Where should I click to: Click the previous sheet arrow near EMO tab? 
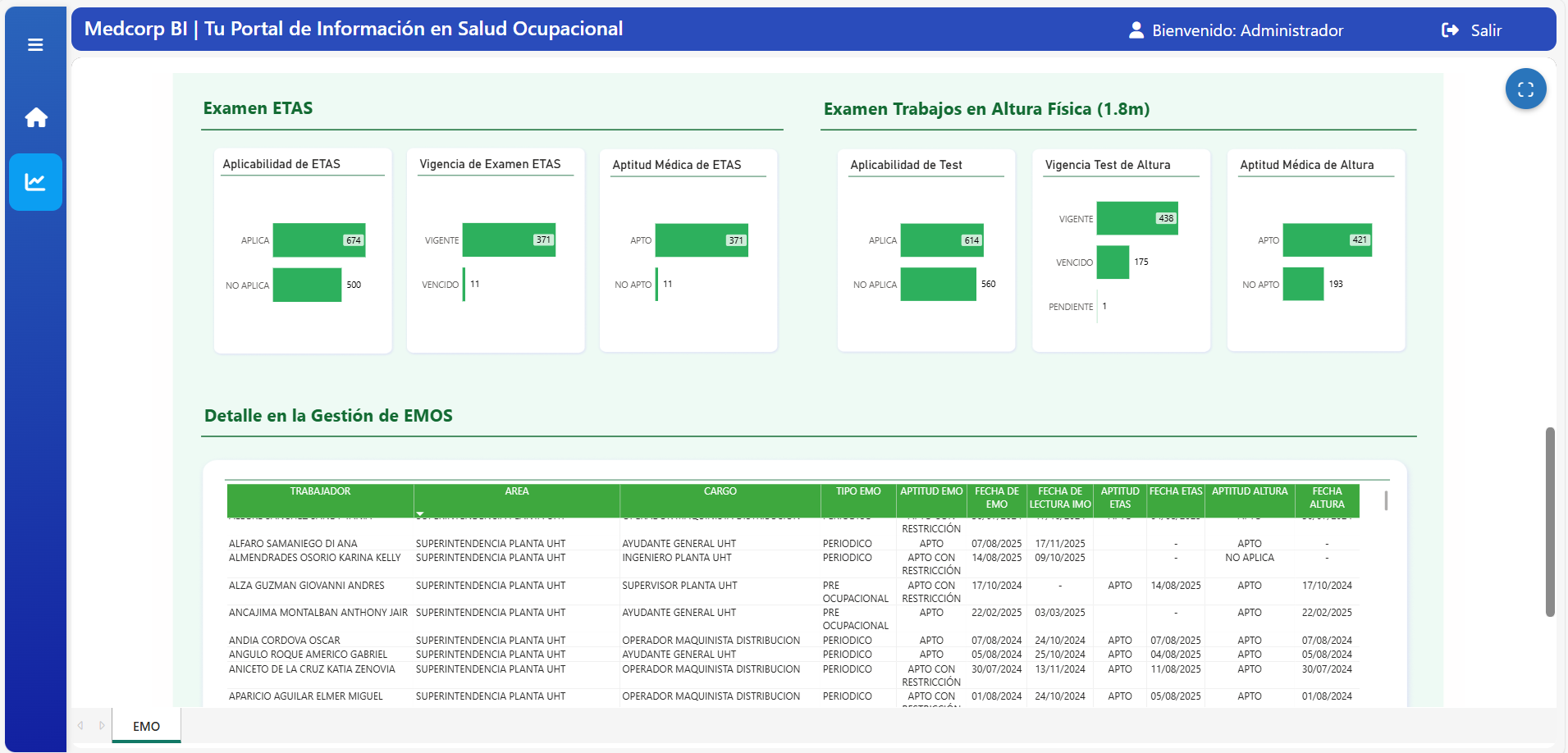[x=80, y=726]
